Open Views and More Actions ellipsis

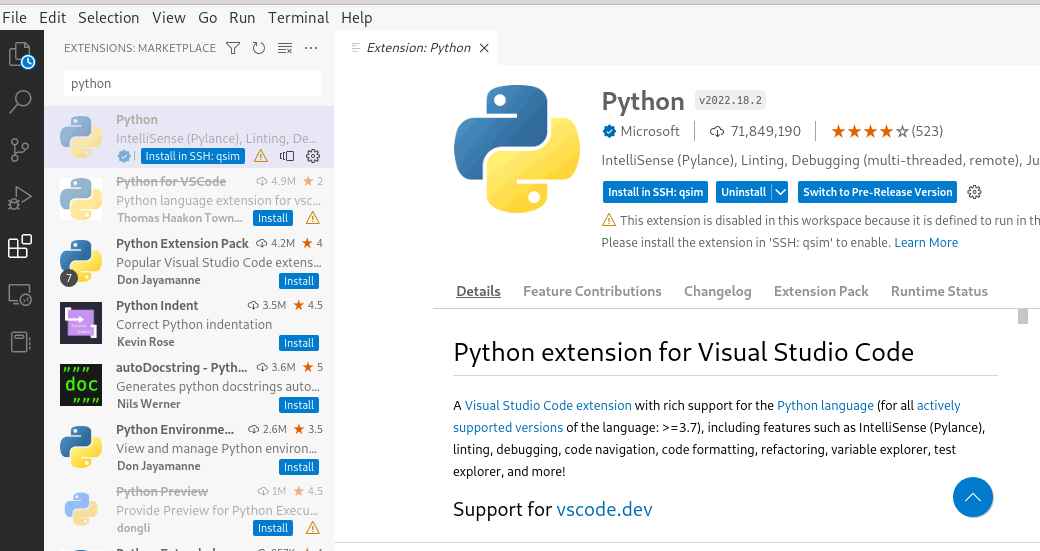pos(310,48)
